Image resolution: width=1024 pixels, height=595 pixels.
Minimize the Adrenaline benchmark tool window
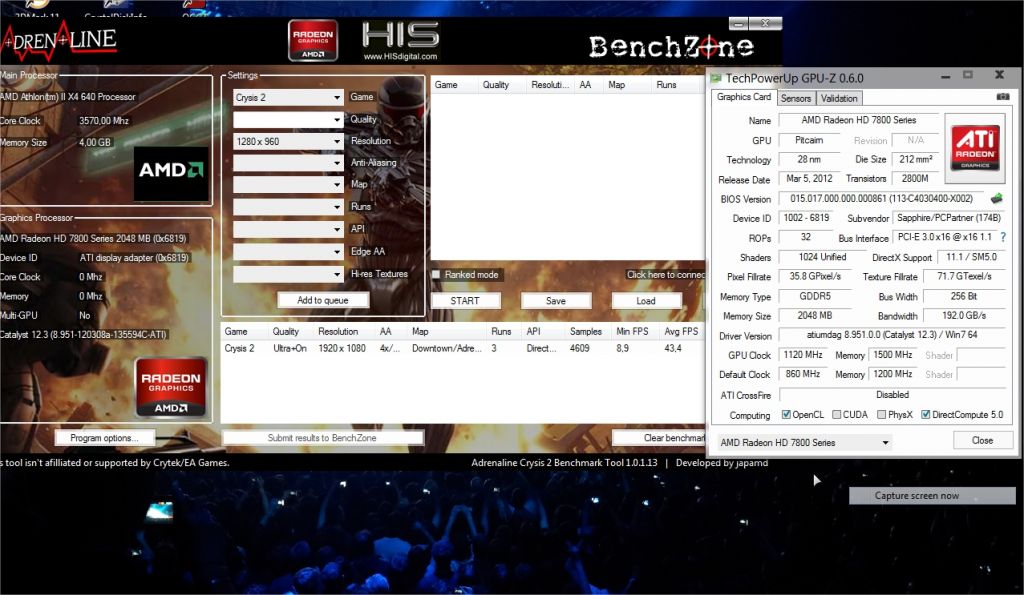pos(739,24)
